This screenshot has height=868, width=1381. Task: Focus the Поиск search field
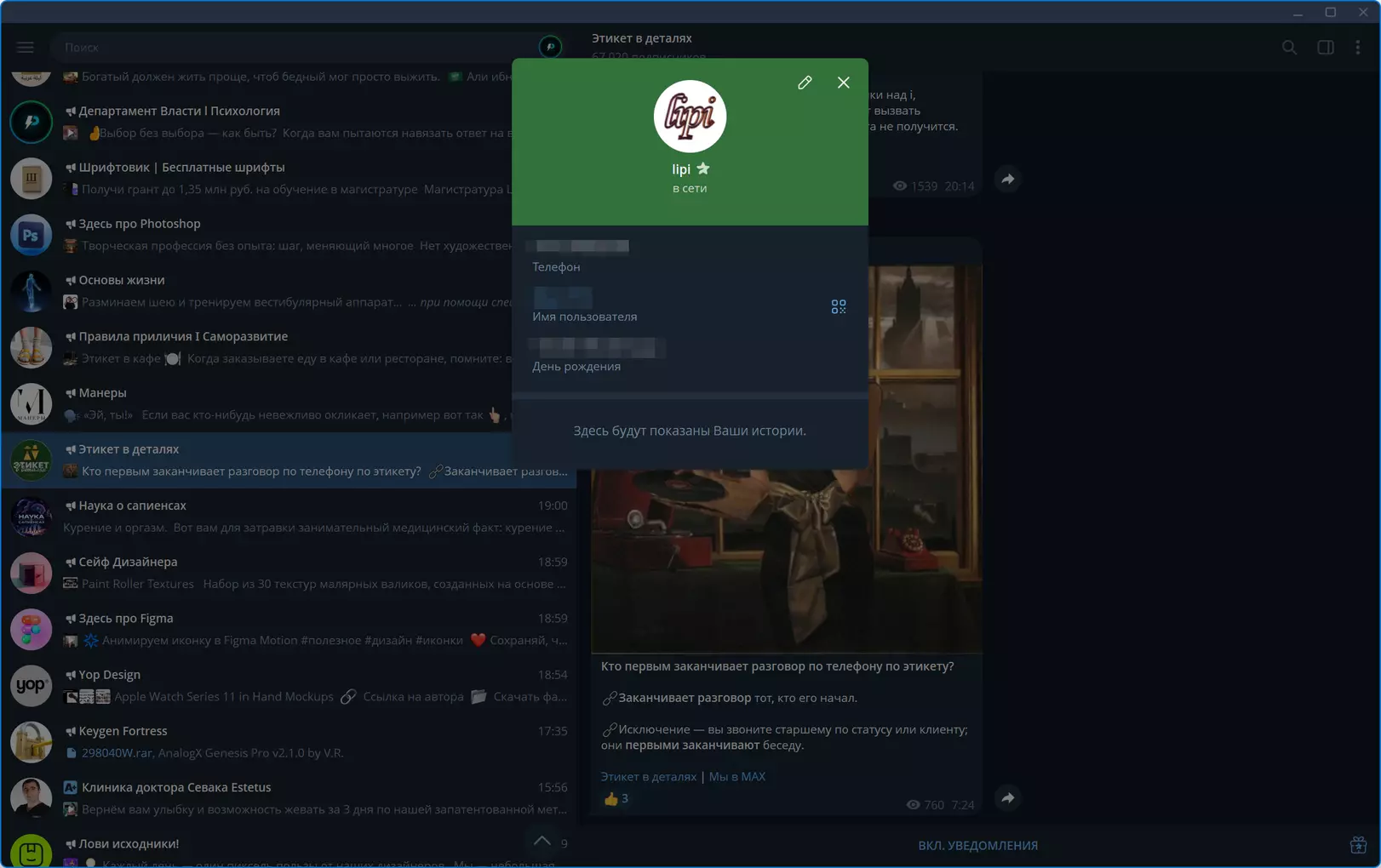(x=294, y=48)
